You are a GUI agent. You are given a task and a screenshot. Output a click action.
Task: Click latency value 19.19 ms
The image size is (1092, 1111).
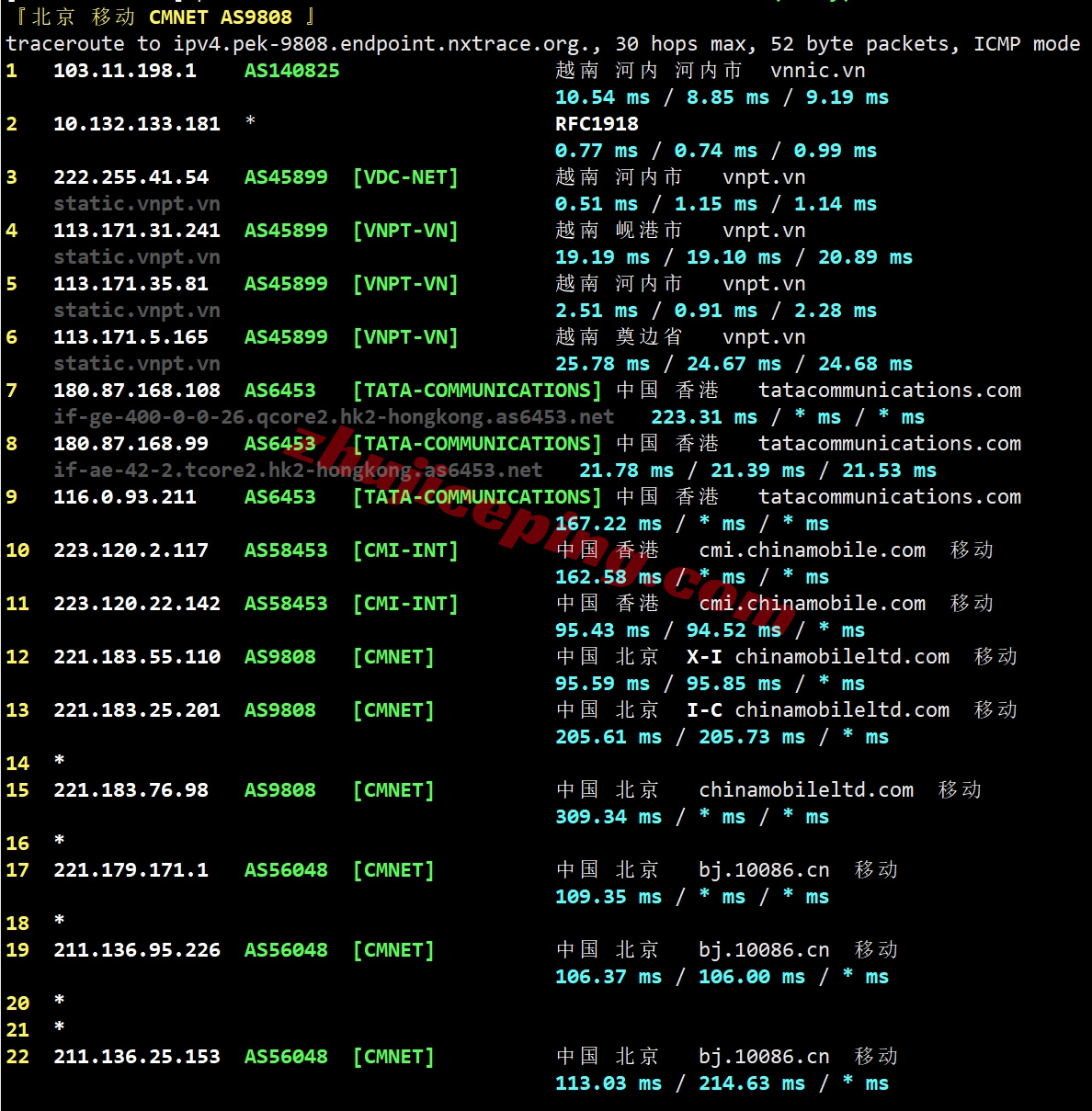click(603, 257)
